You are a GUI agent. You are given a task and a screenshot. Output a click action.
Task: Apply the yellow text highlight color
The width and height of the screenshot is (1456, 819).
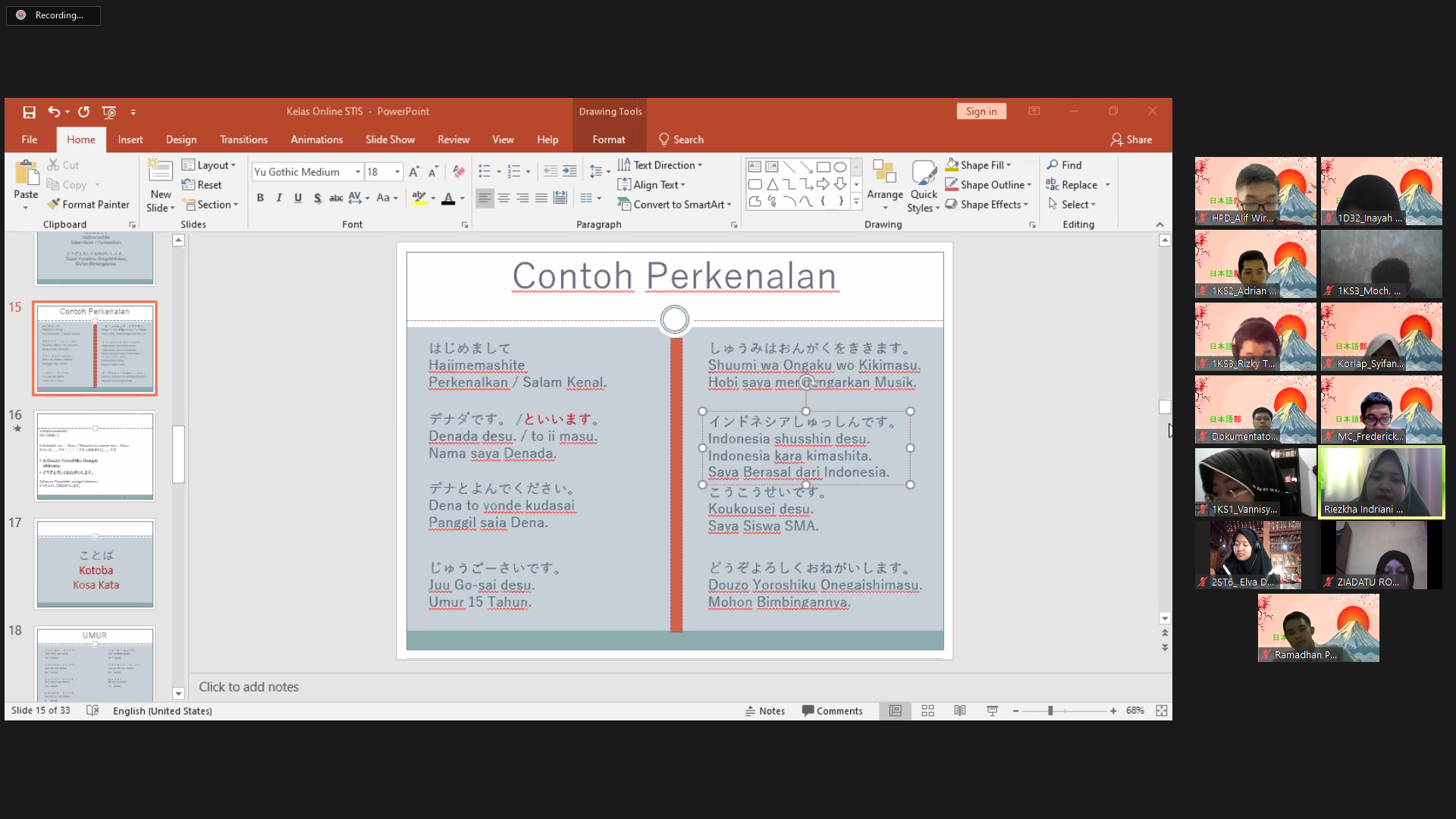(x=419, y=199)
